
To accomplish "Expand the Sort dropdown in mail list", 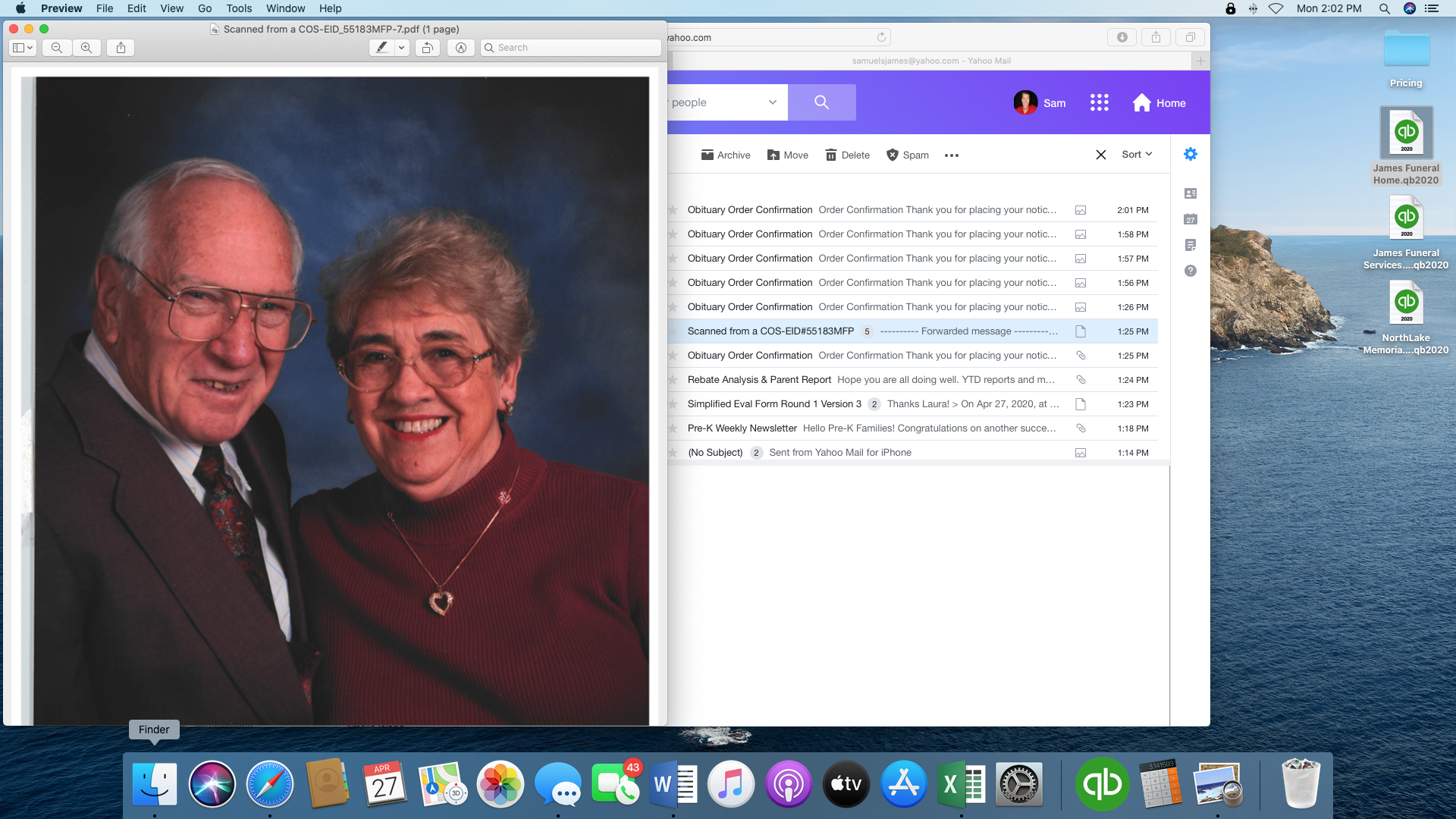I will [x=1137, y=155].
